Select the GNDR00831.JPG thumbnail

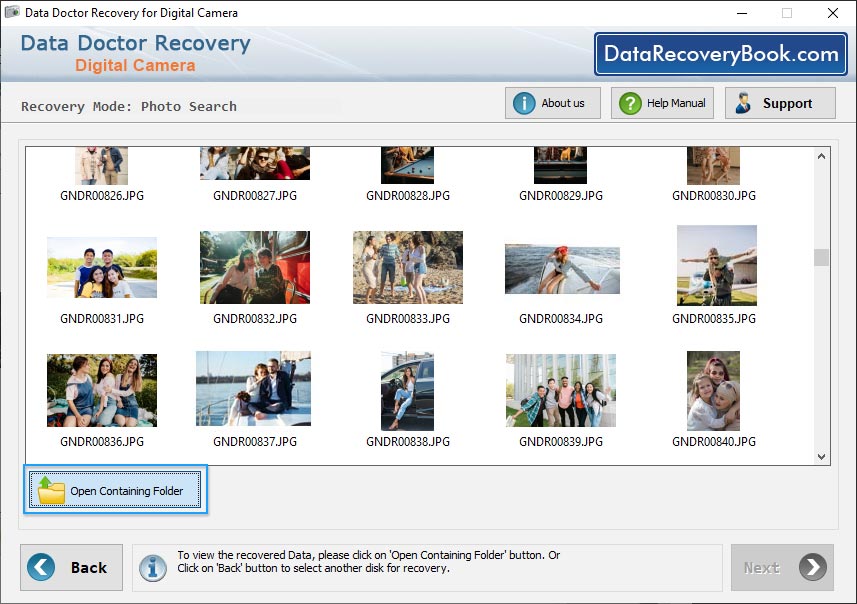pyautogui.click(x=101, y=267)
